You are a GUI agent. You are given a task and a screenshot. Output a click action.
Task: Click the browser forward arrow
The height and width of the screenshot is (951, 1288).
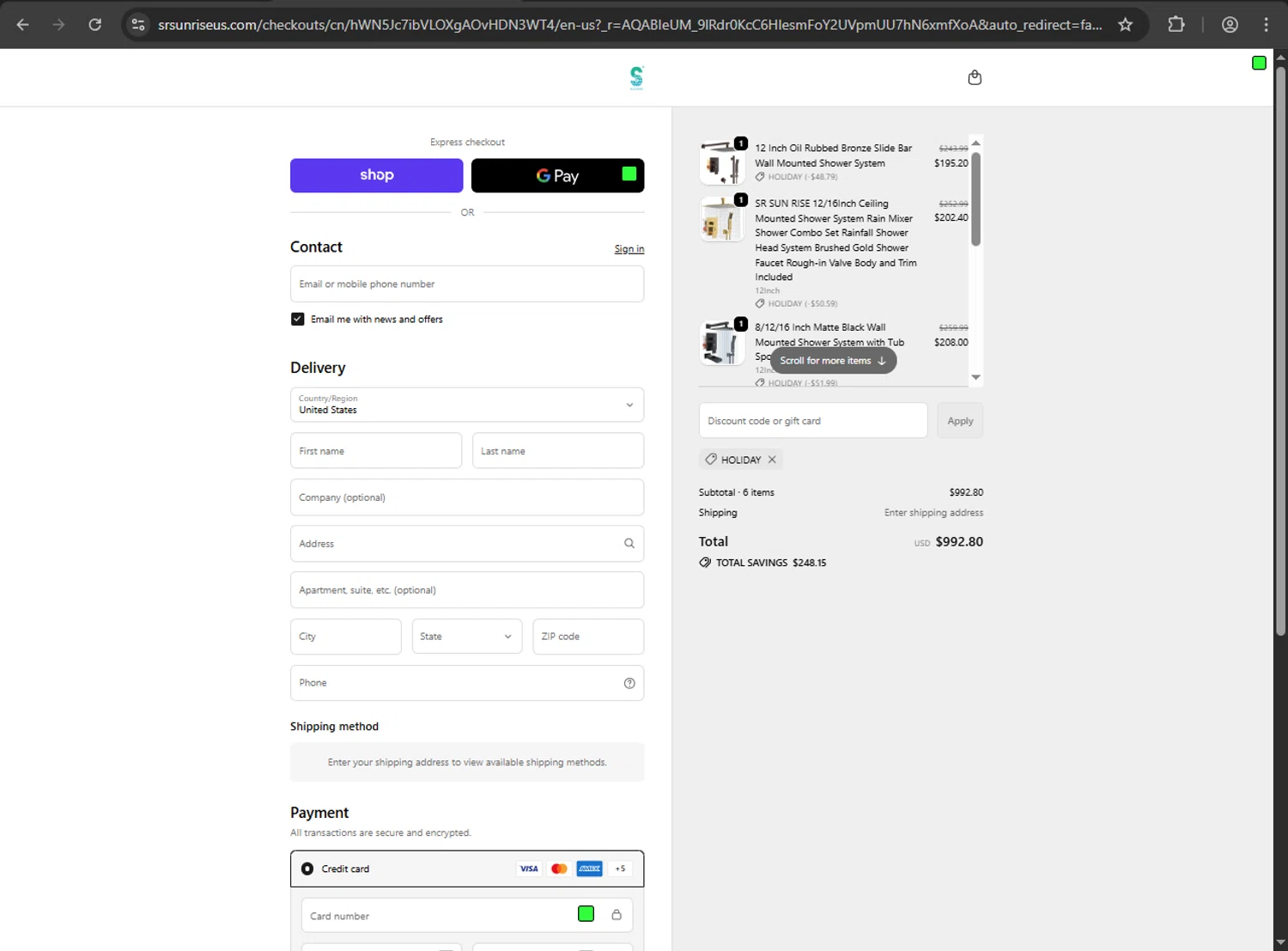click(58, 25)
